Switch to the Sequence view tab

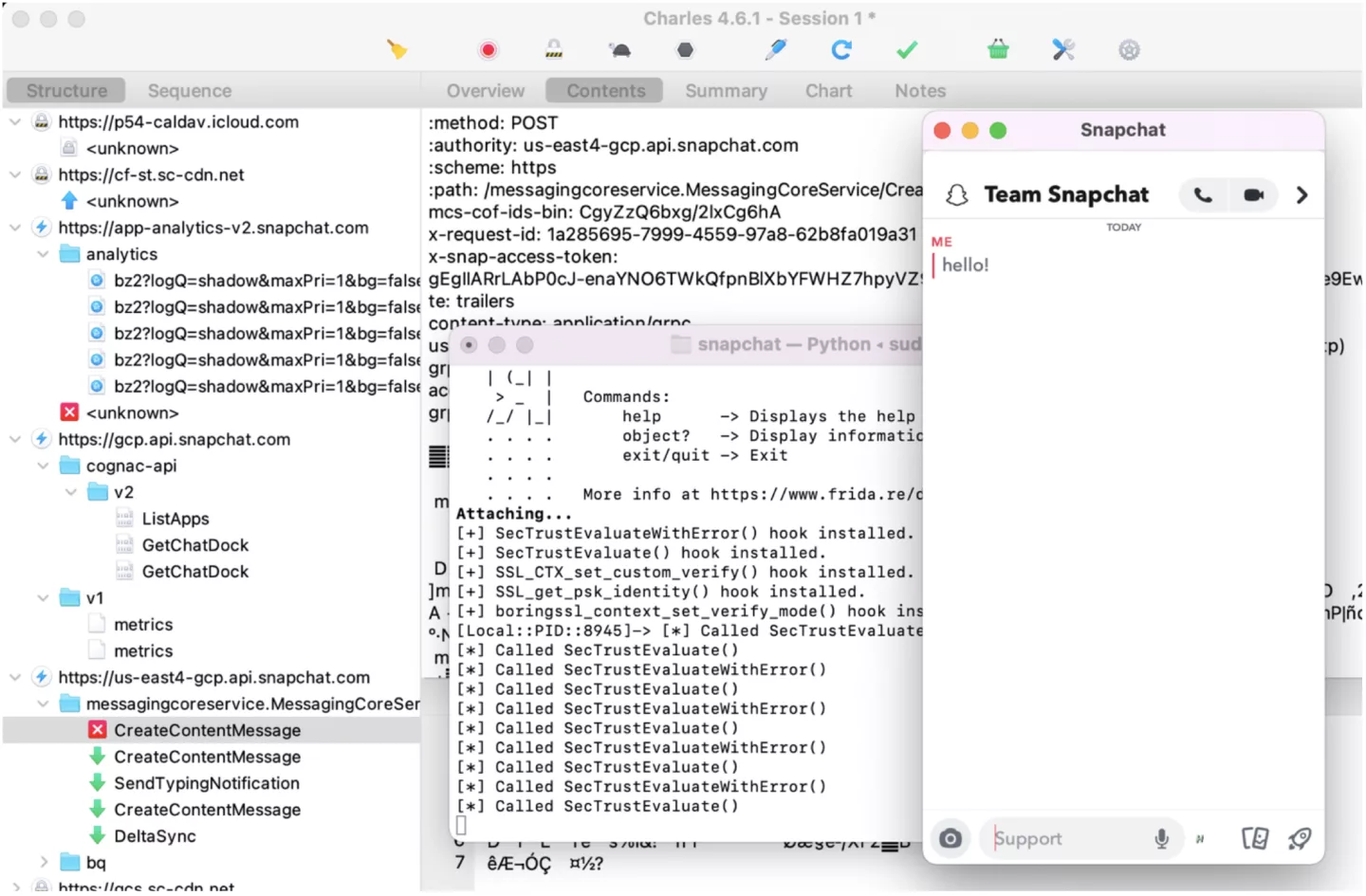(x=190, y=90)
